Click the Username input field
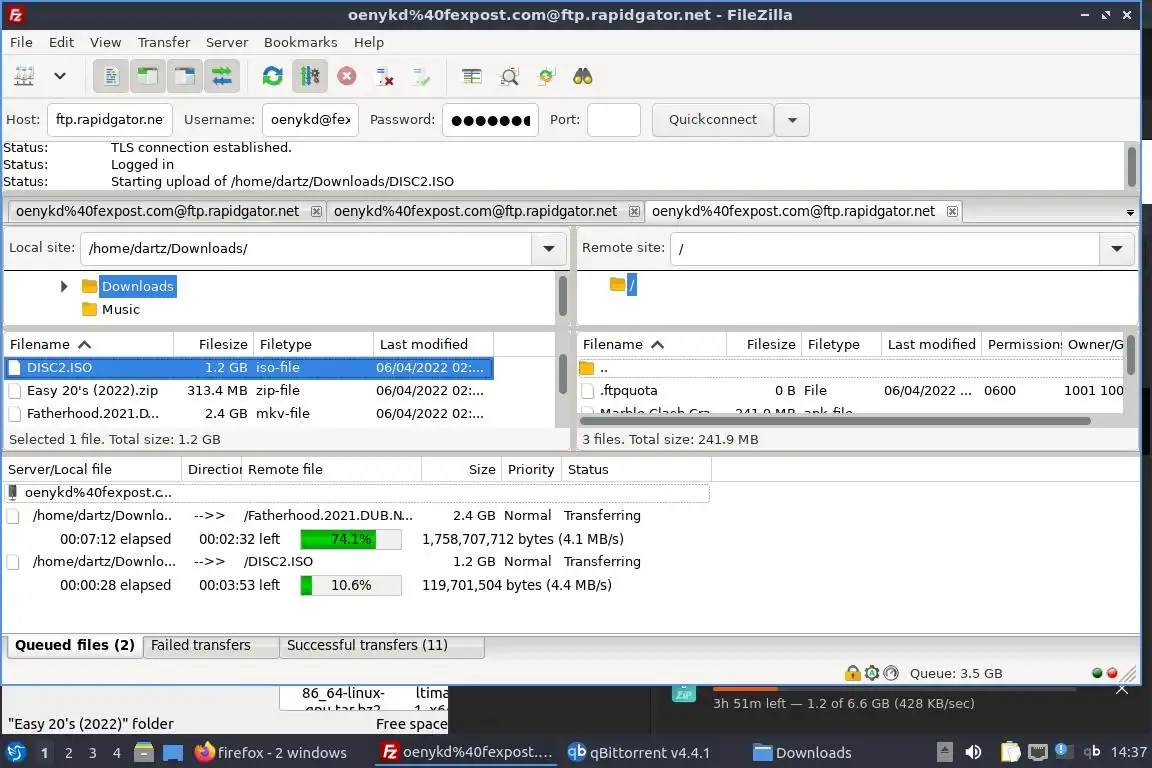Screen dimensions: 1152x768 click(310, 120)
